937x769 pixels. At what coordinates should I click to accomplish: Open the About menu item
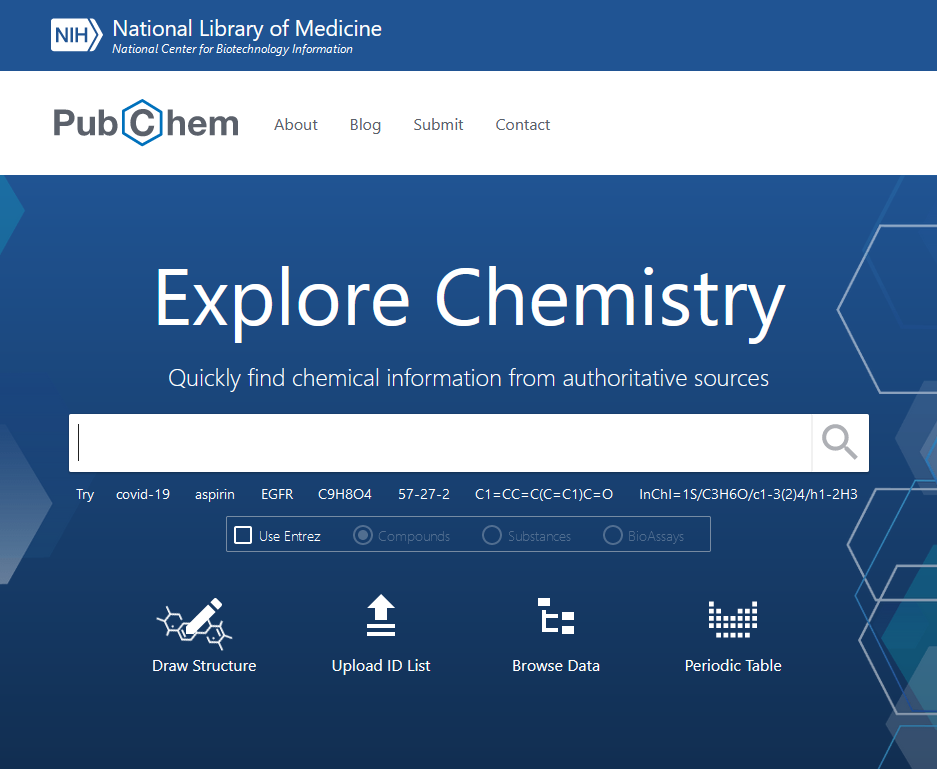click(296, 125)
